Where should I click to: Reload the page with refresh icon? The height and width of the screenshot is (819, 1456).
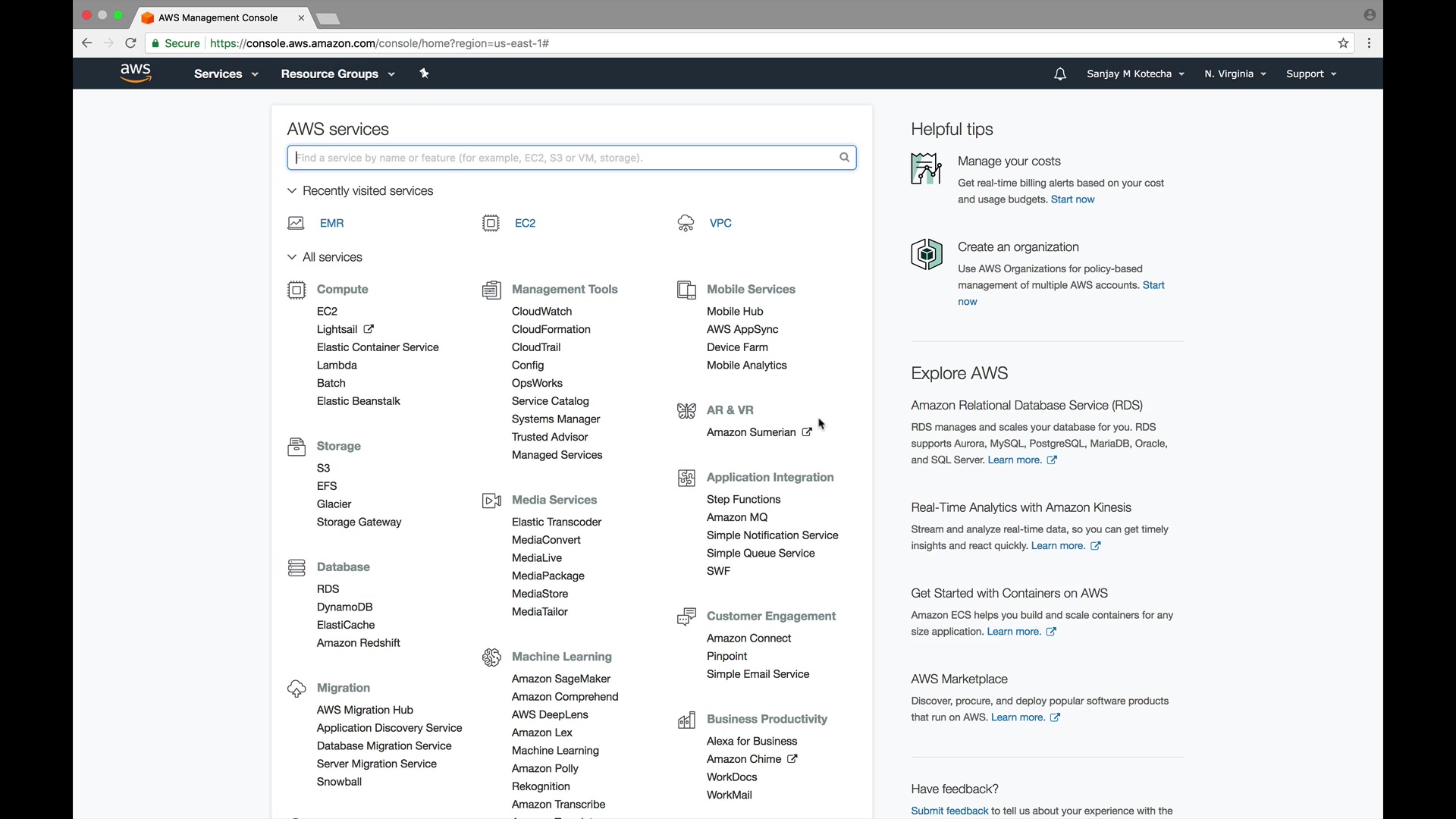point(130,43)
